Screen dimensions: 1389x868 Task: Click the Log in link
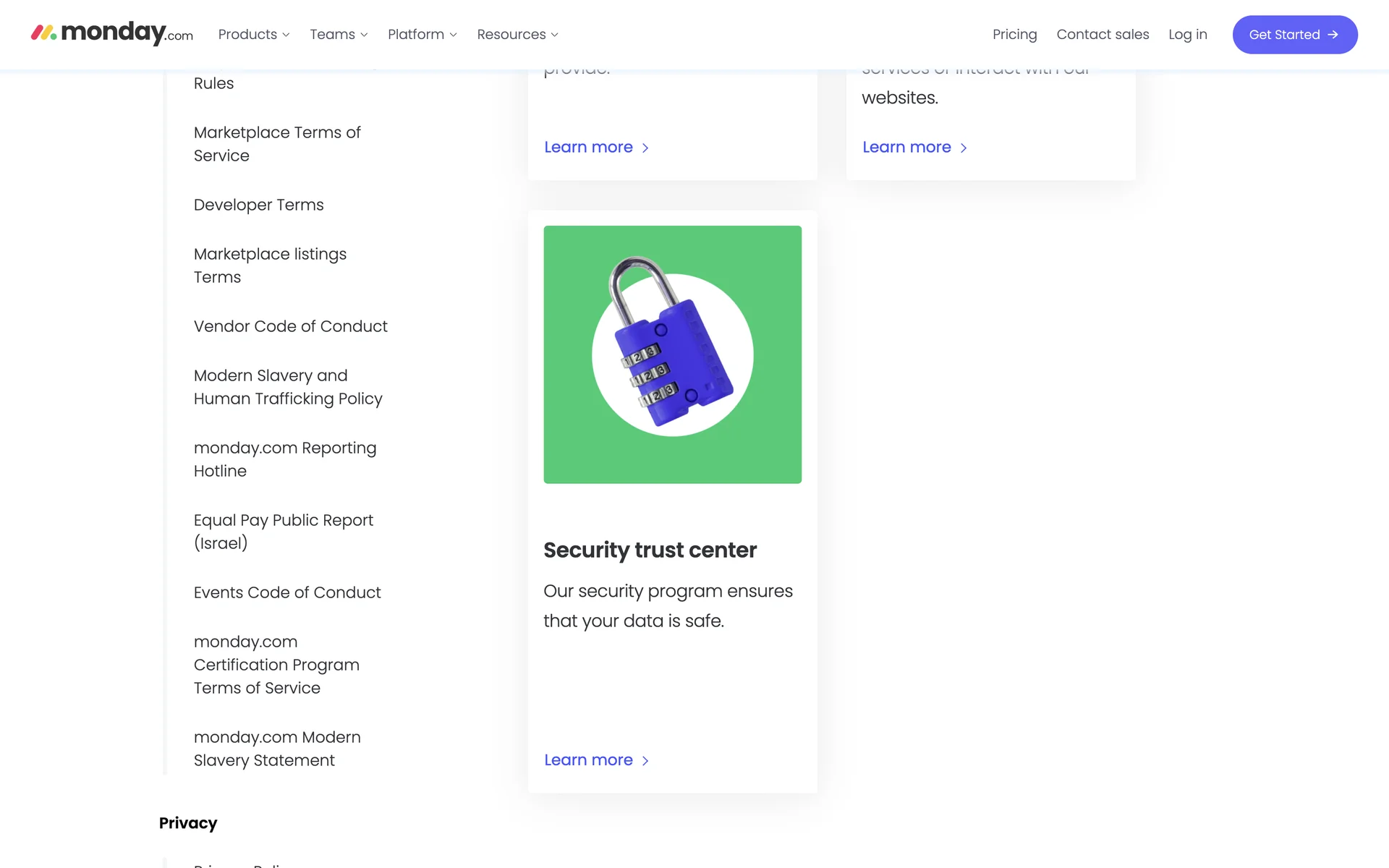[x=1187, y=35]
